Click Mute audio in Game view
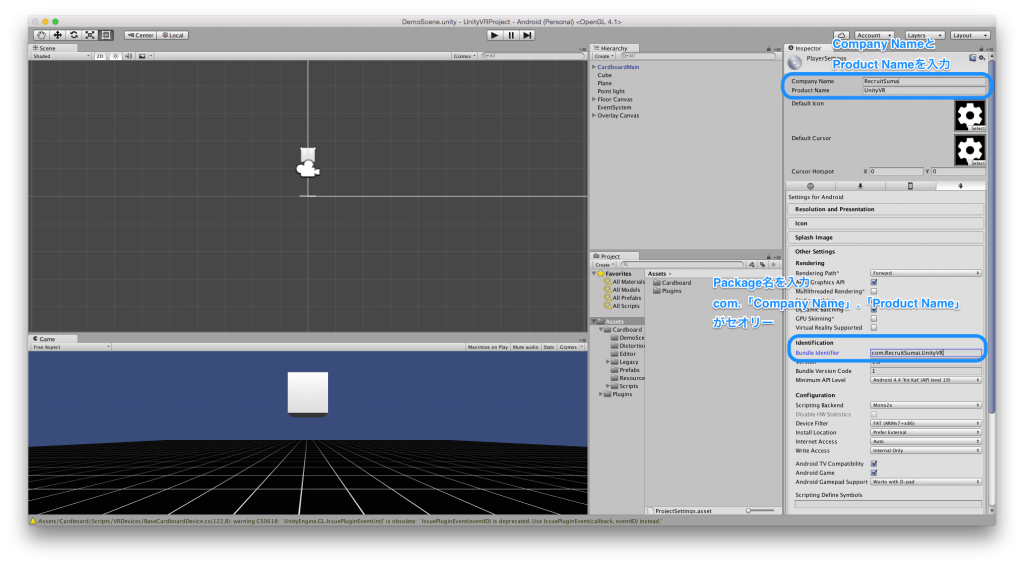 pos(526,347)
